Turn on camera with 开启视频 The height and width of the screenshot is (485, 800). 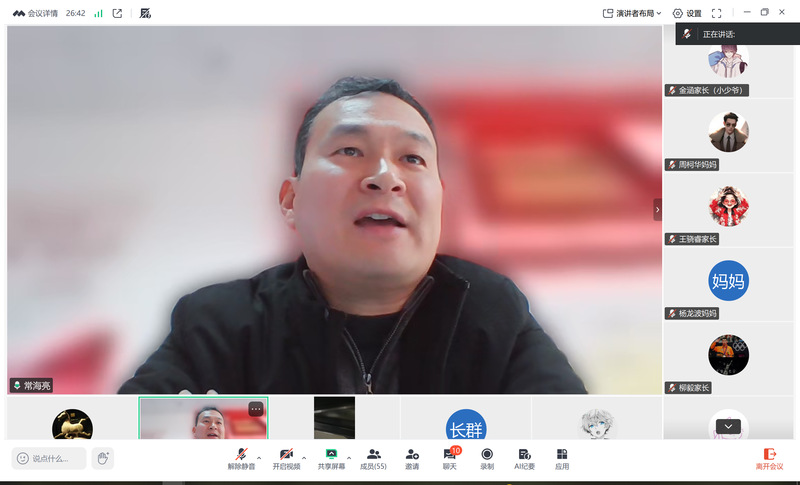coord(286,458)
